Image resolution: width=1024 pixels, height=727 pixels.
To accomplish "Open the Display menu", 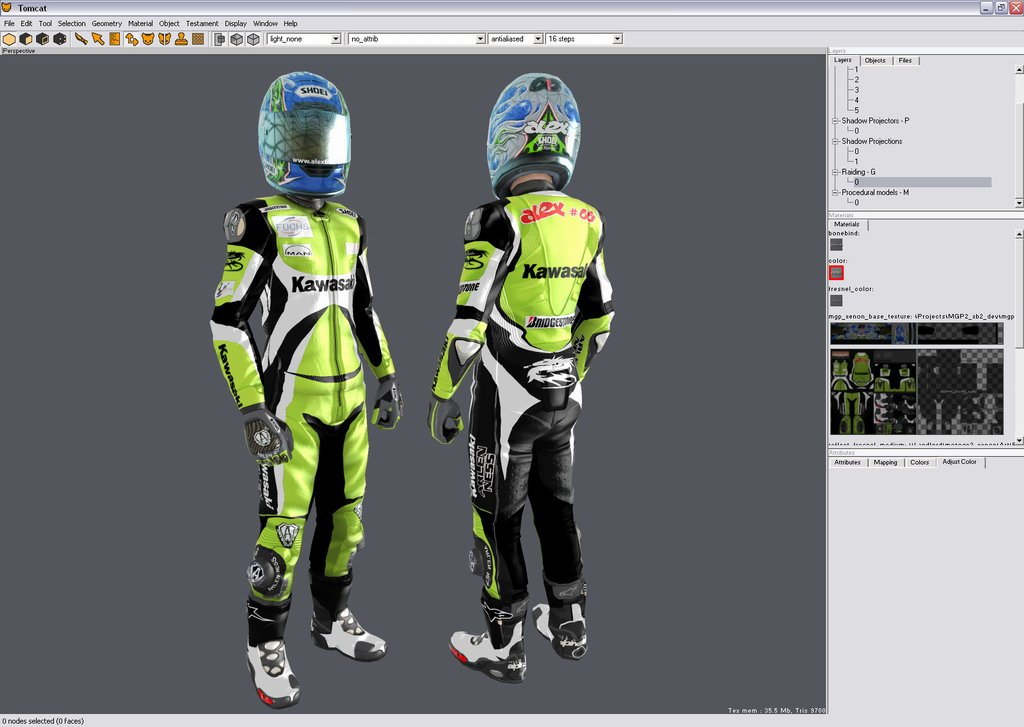I will click(x=236, y=24).
